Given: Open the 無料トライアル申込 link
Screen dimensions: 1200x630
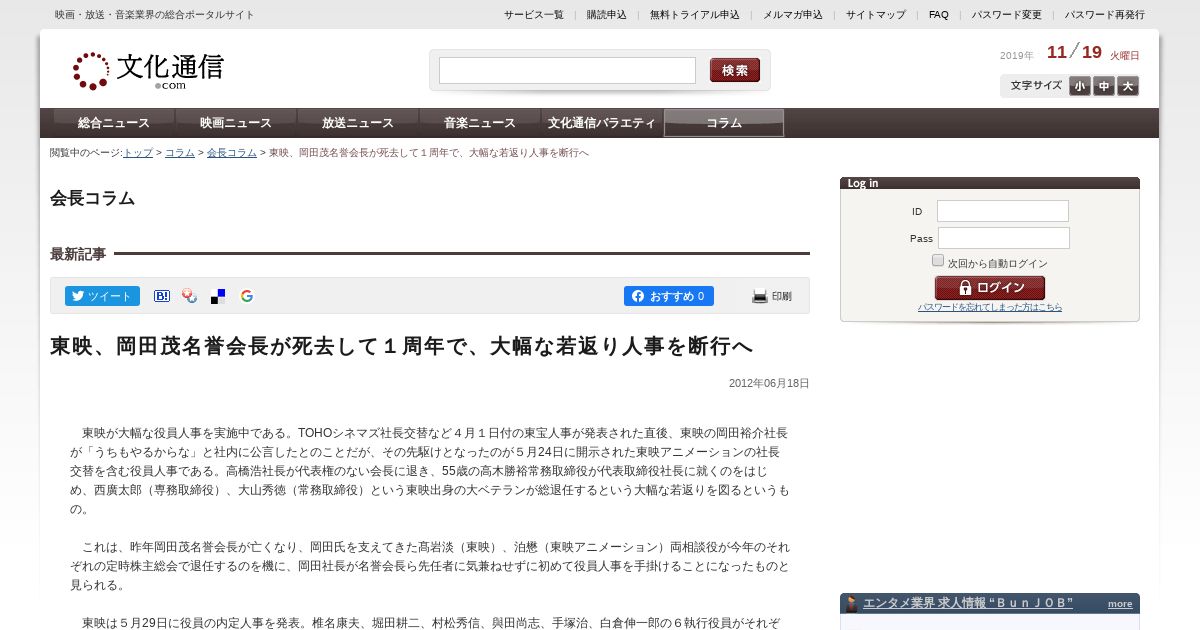Looking at the screenshot, I should [x=695, y=15].
